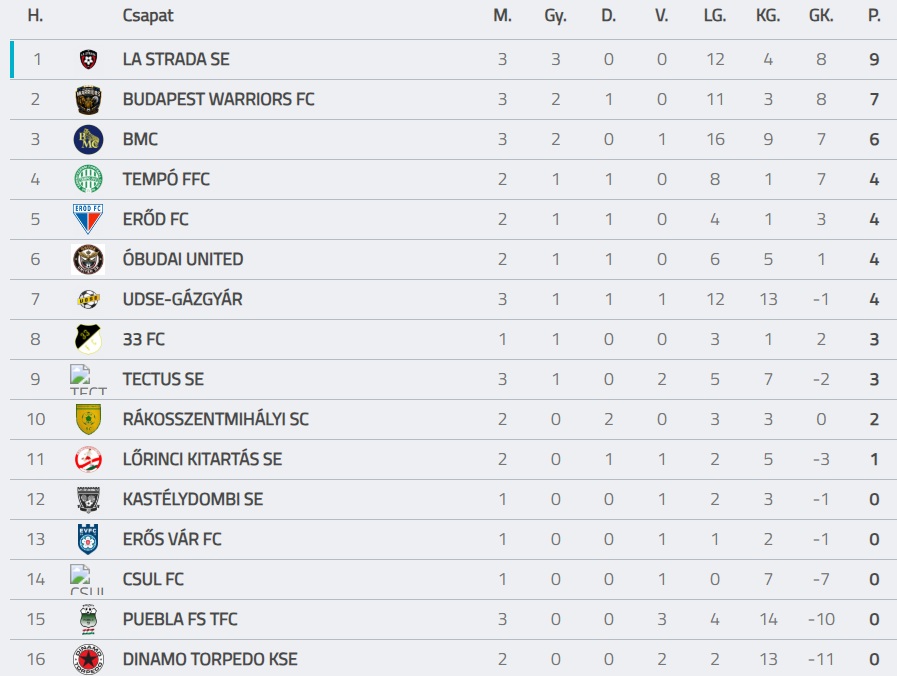Open the TECTUS SE team link

click(163, 379)
